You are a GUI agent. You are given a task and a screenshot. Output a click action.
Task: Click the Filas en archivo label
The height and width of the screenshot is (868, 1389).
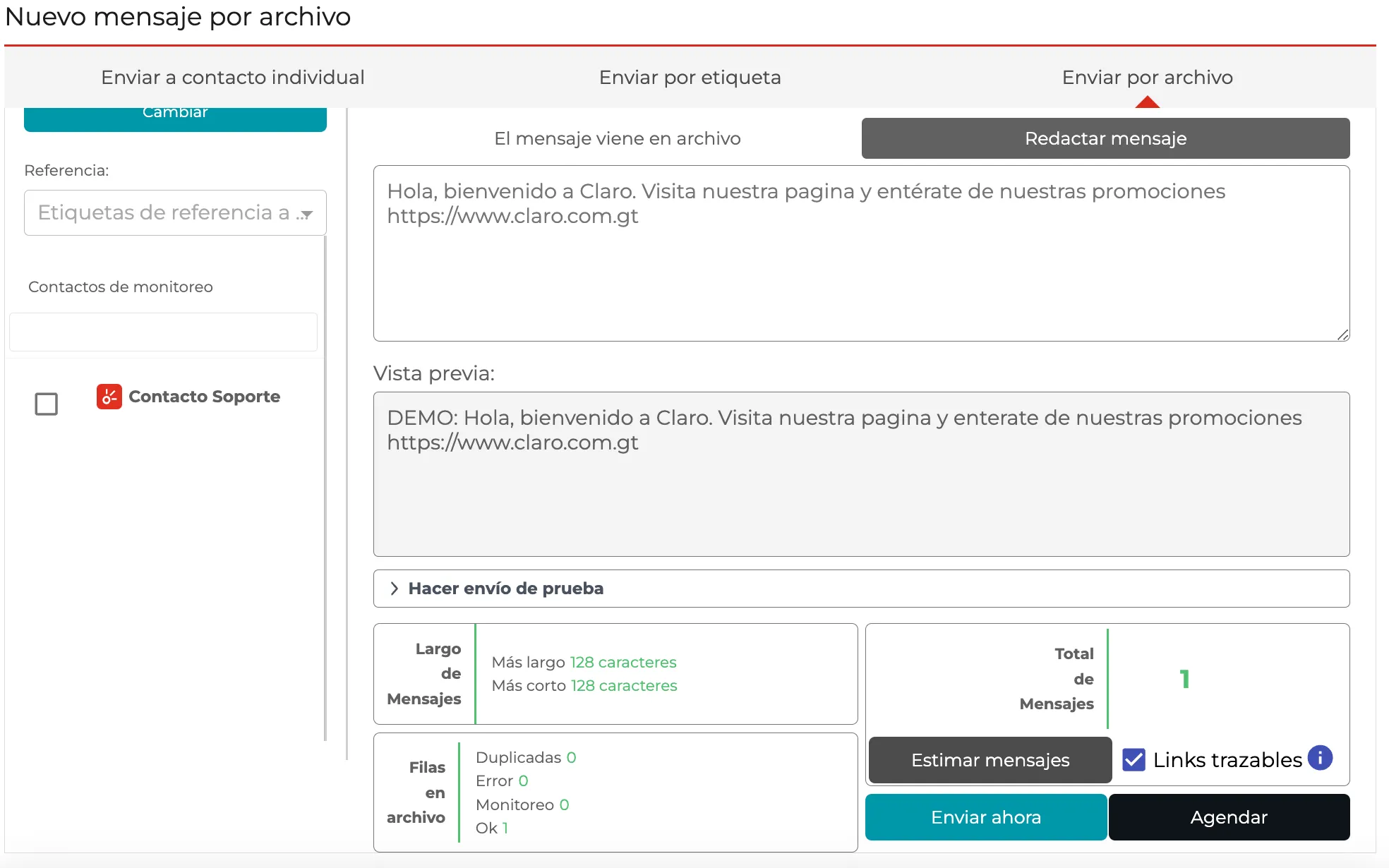coord(416,792)
